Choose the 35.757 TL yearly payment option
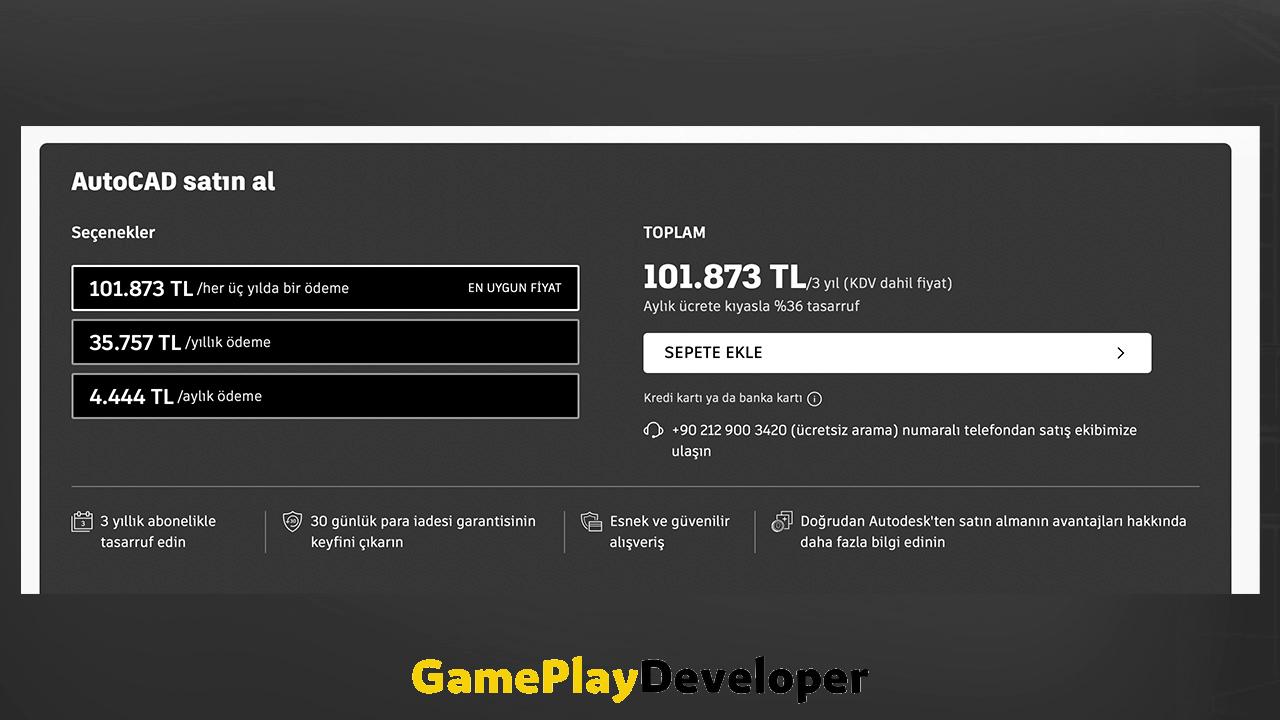Image resolution: width=1280 pixels, height=720 pixels. (x=325, y=342)
